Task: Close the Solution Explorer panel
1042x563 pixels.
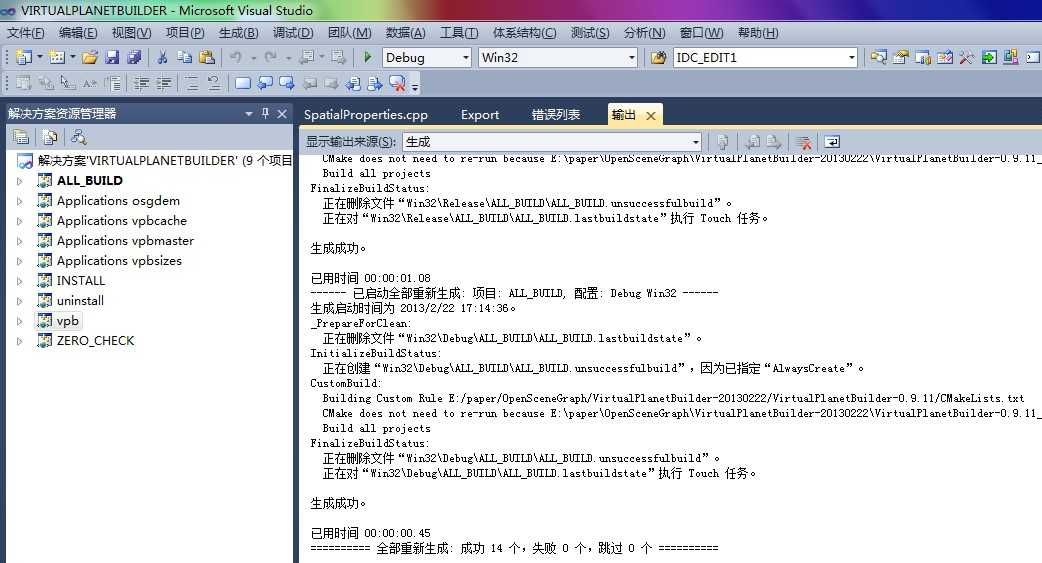Action: 282,114
